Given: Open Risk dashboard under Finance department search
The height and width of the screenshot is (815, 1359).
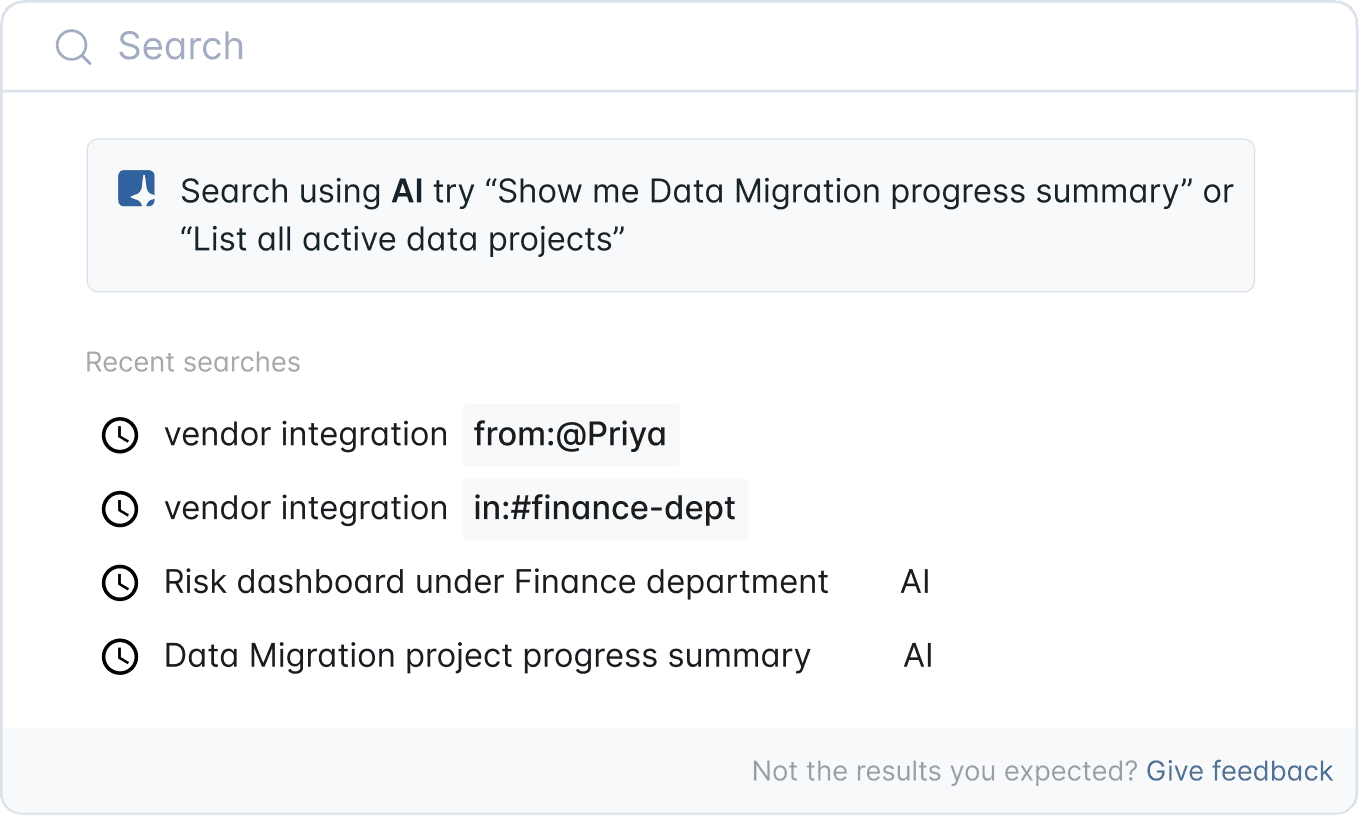Looking at the screenshot, I should [496, 582].
